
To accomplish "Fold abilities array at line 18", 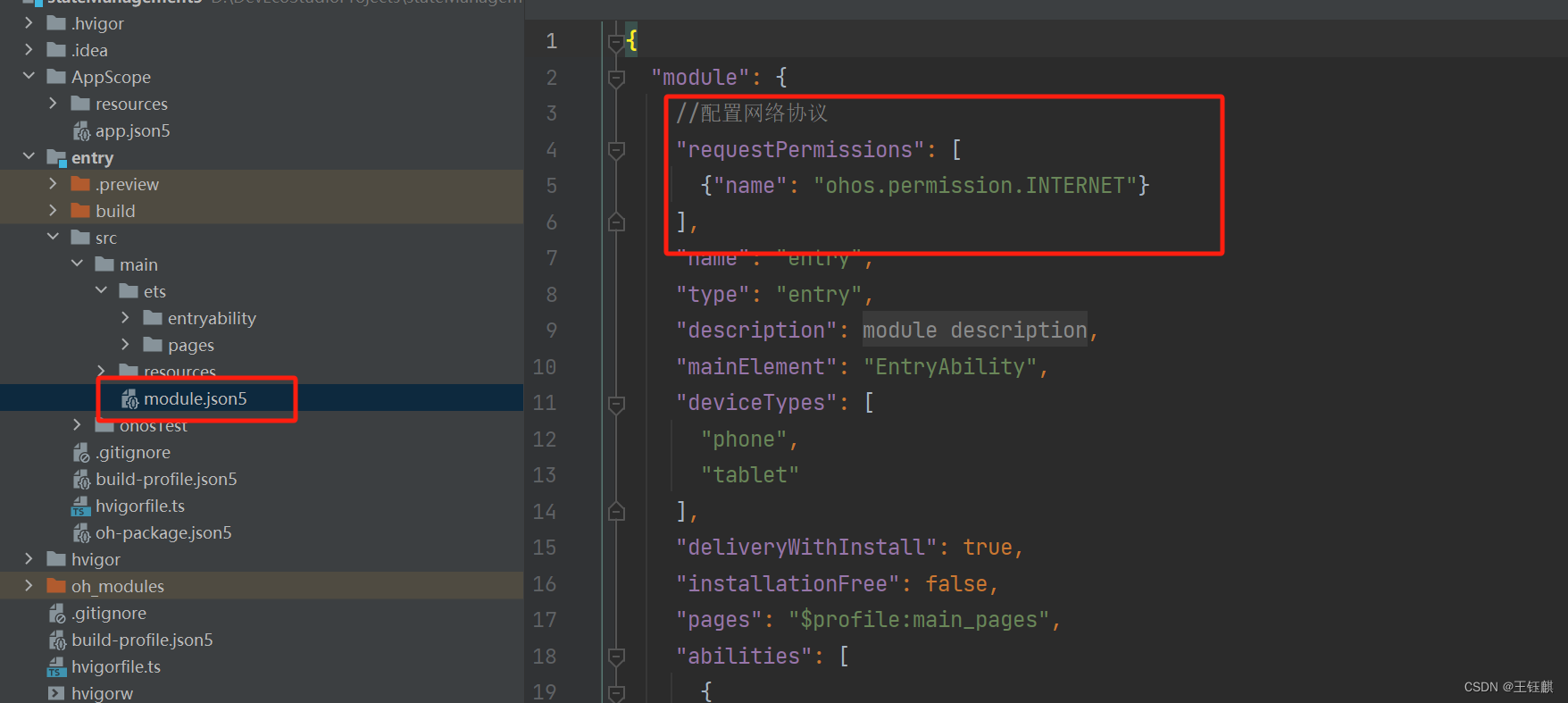I will pos(616,657).
